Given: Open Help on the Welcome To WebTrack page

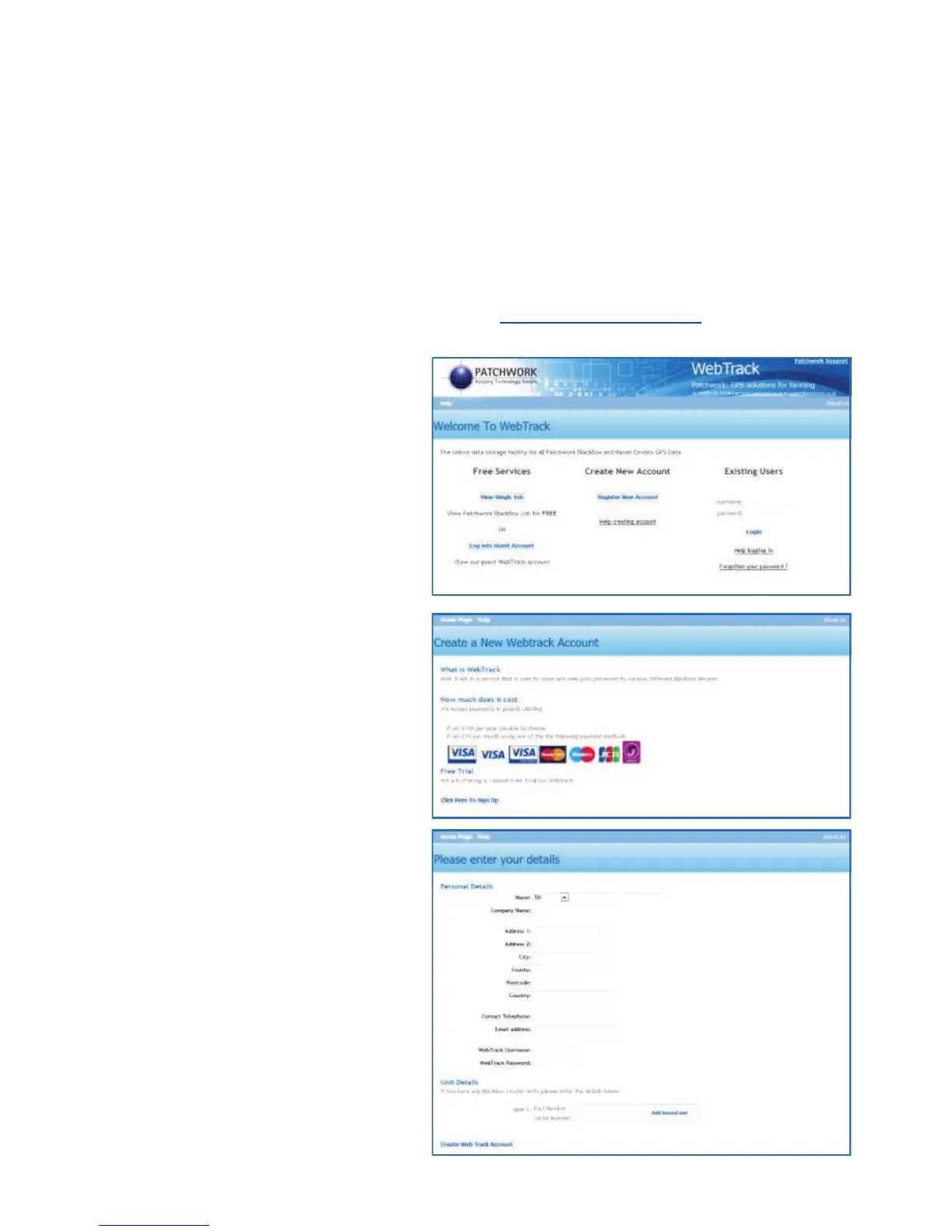Looking at the screenshot, I should click(446, 403).
